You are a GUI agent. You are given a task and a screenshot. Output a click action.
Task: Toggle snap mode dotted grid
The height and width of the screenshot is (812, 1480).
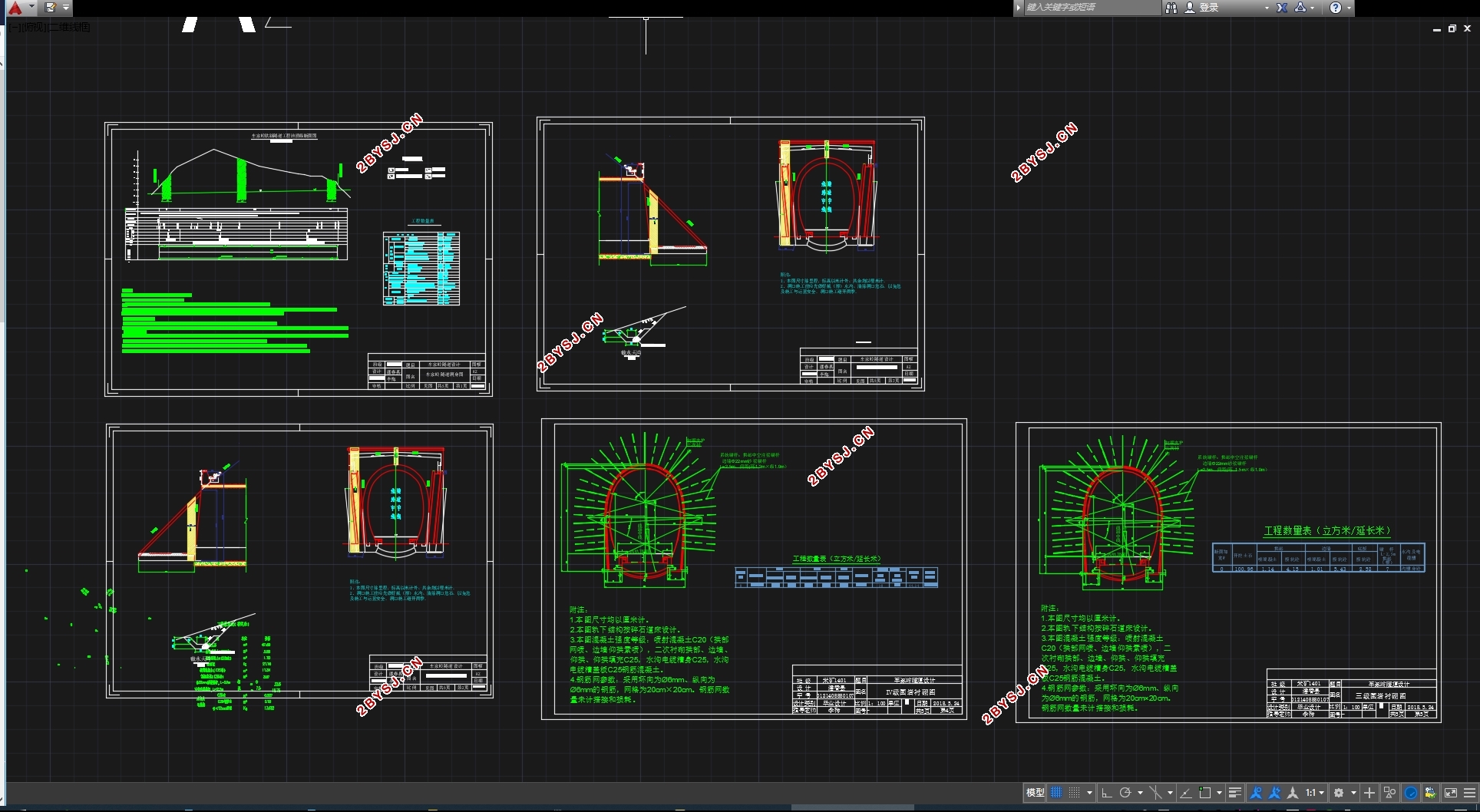(x=1075, y=793)
